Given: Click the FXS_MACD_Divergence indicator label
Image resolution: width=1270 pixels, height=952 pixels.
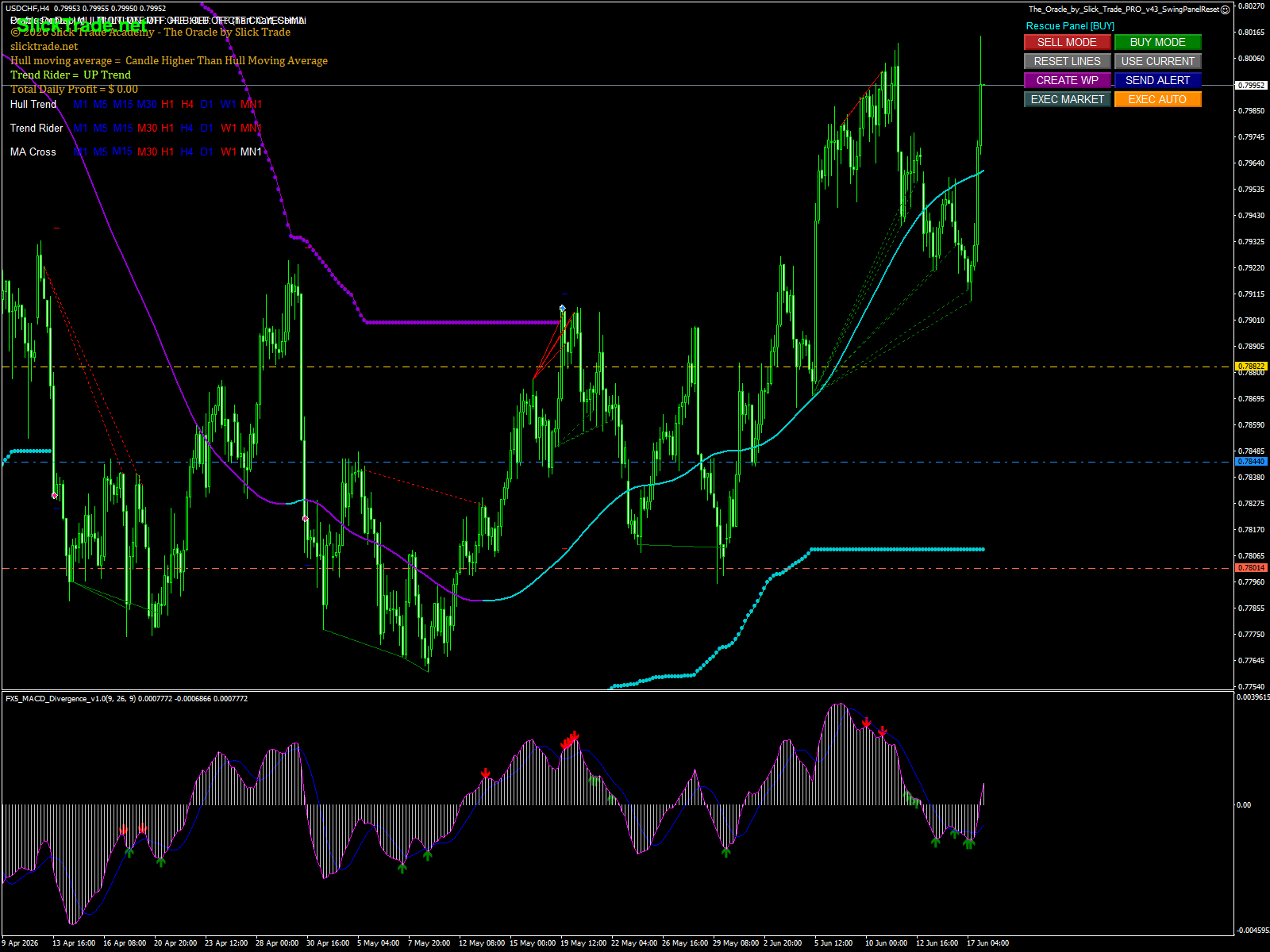Looking at the screenshot, I should tap(126, 699).
